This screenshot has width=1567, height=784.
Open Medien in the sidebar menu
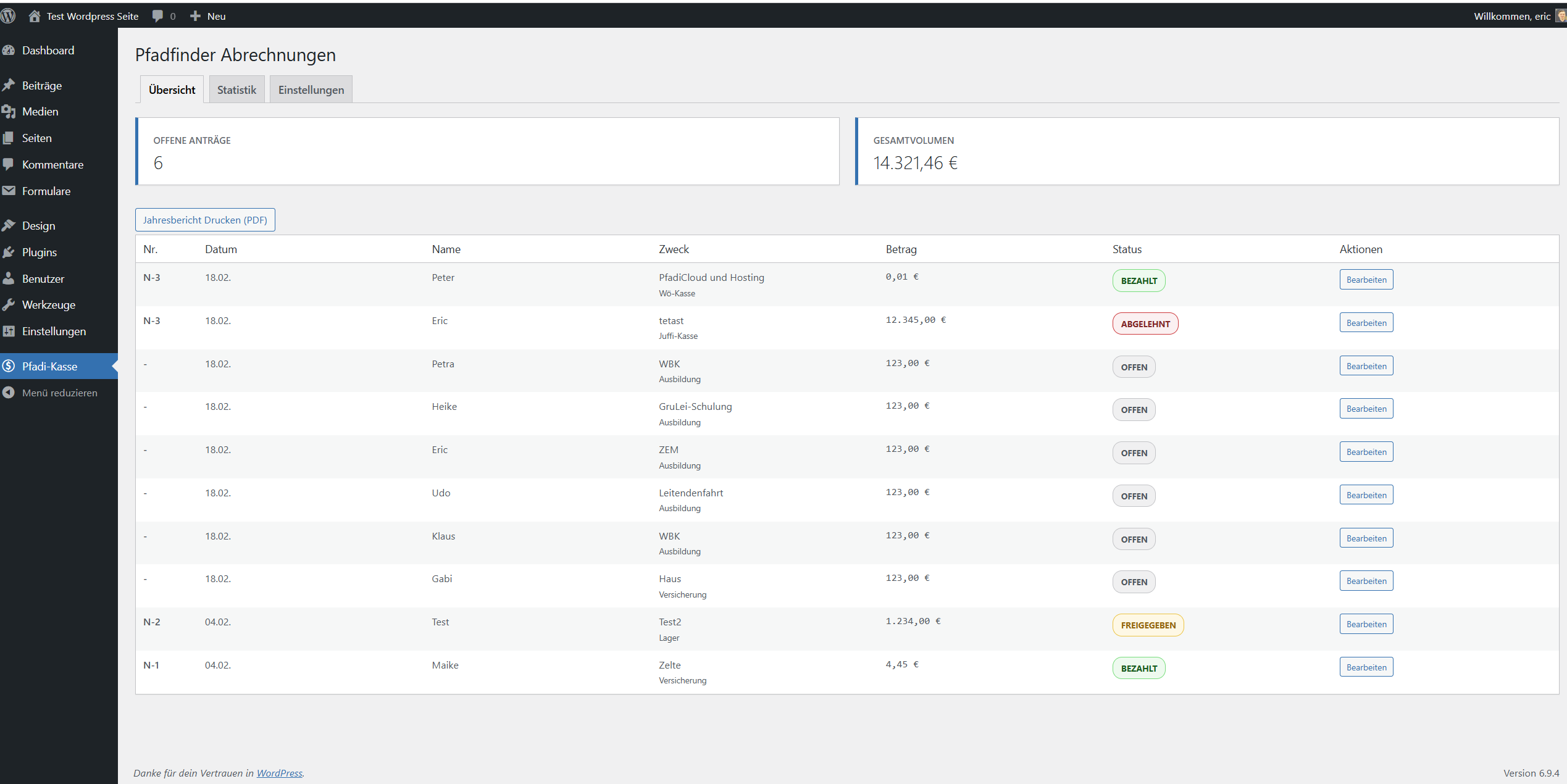tap(40, 112)
